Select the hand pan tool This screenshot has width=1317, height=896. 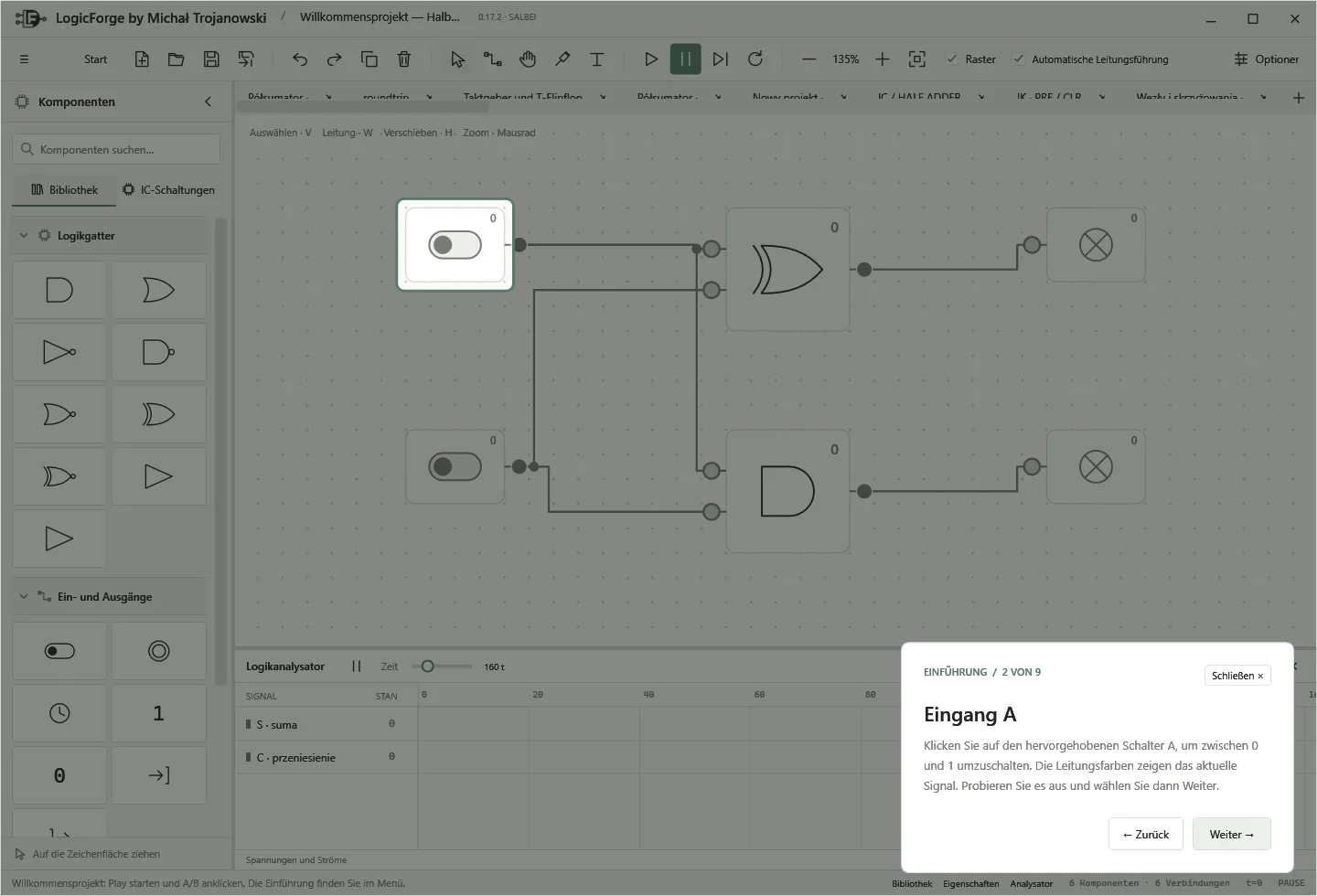[528, 59]
